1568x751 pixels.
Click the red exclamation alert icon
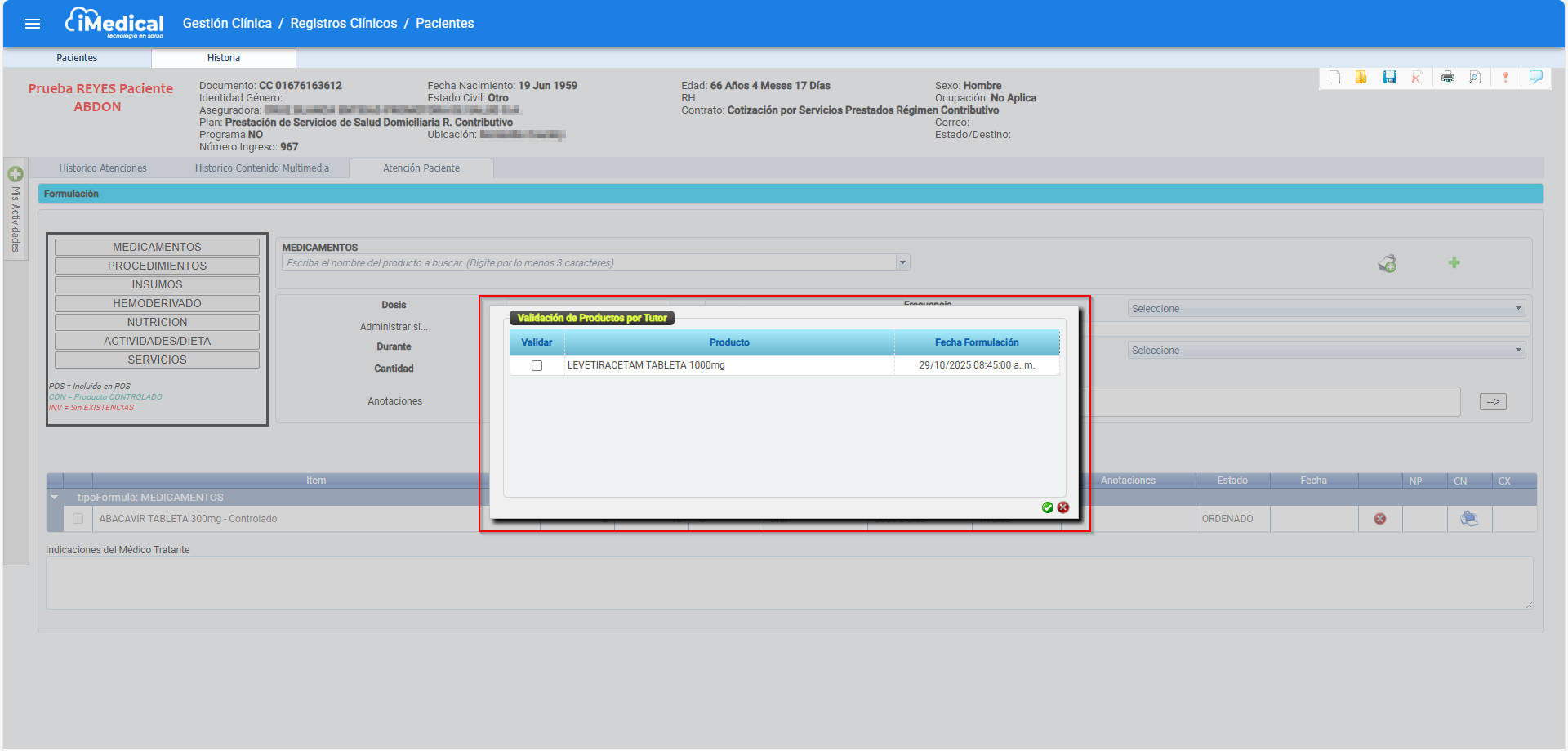click(x=1505, y=77)
